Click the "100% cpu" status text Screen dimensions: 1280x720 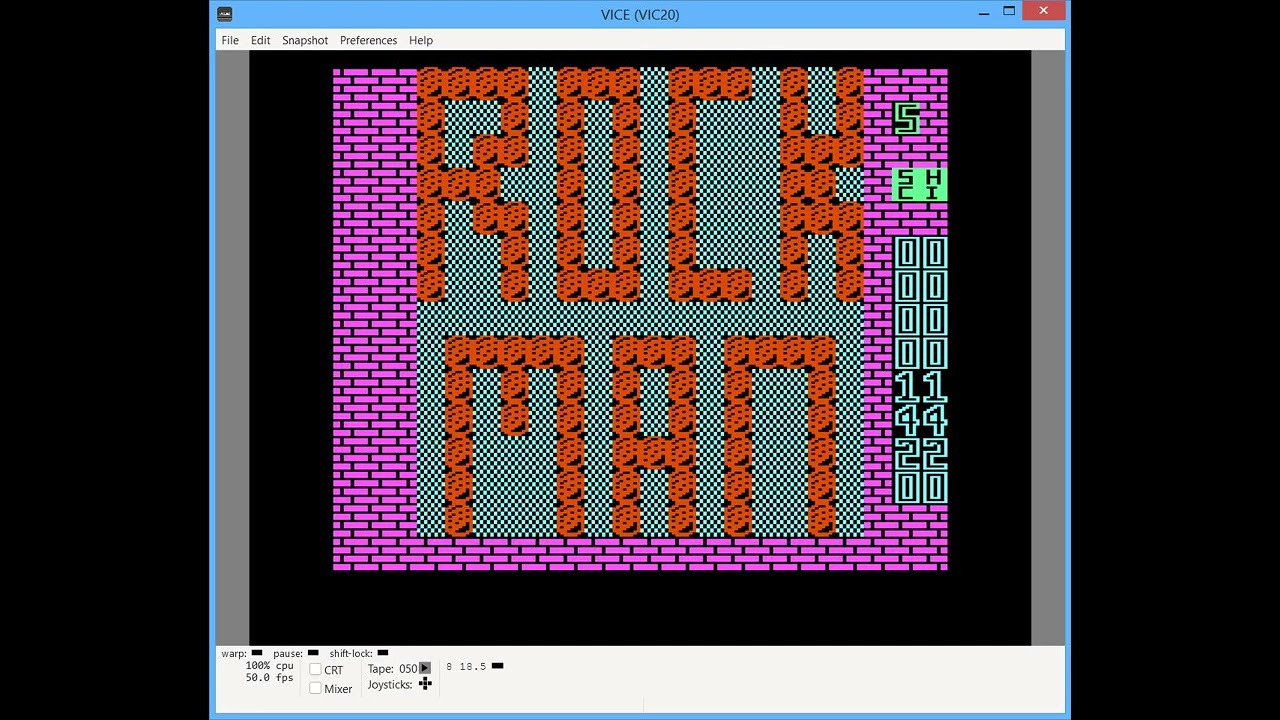click(x=270, y=666)
